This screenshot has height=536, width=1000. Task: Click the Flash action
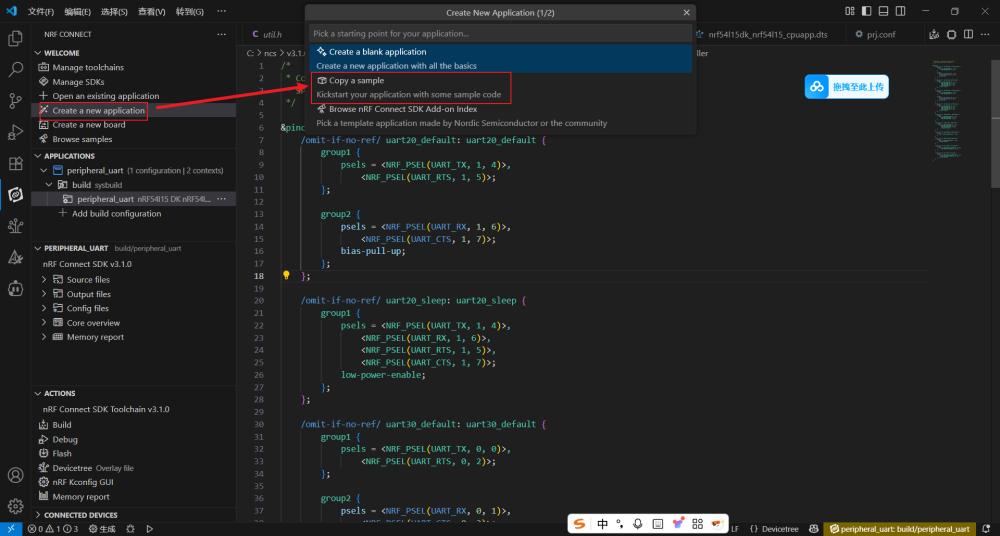pyautogui.click(x=62, y=453)
